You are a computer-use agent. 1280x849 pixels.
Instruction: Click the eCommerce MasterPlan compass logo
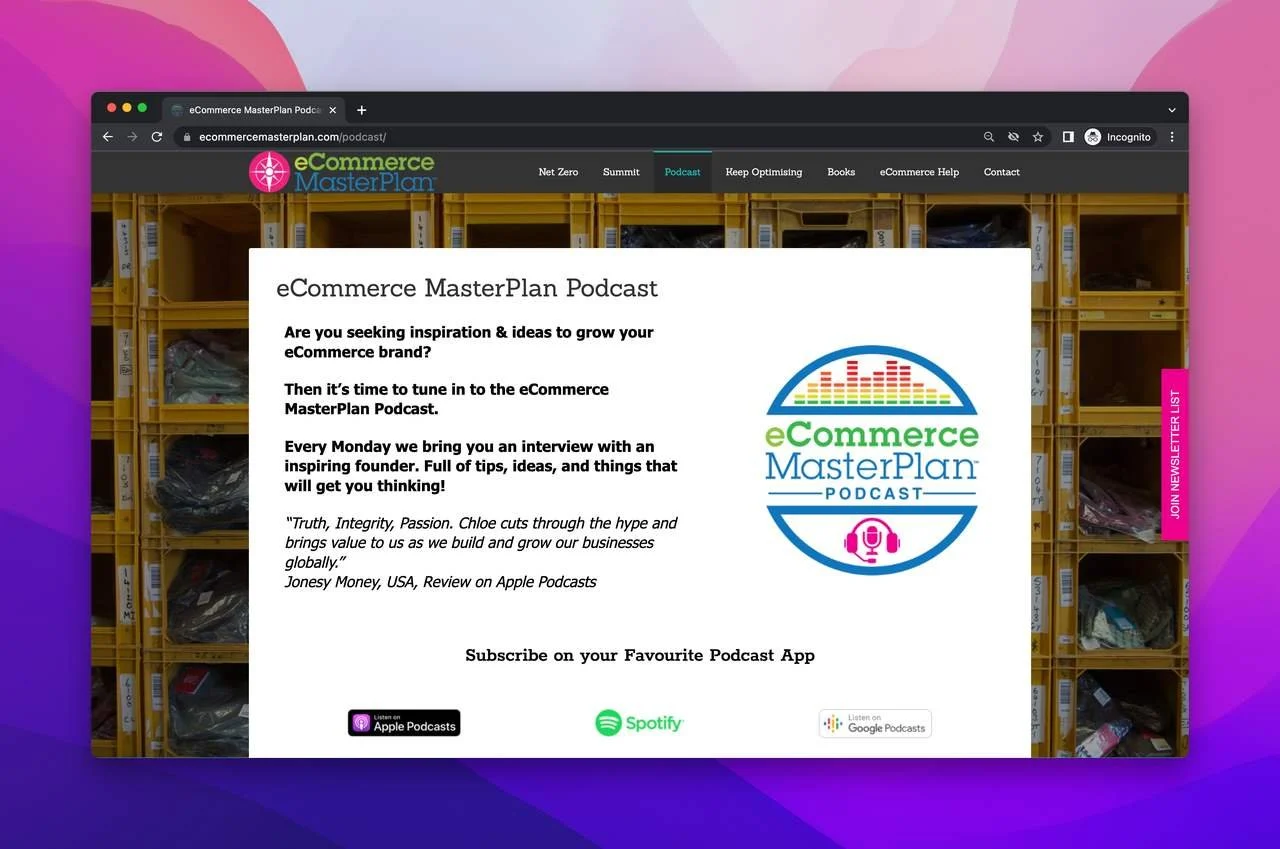269,172
